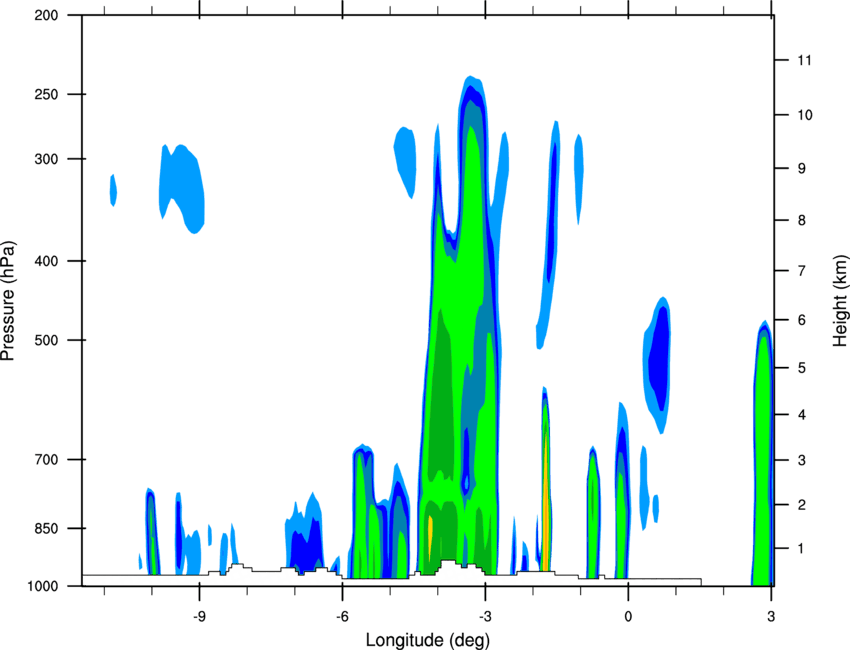This screenshot has width=850, height=650.
Task: Click the 3 longitude tick label
Action: (x=771, y=617)
